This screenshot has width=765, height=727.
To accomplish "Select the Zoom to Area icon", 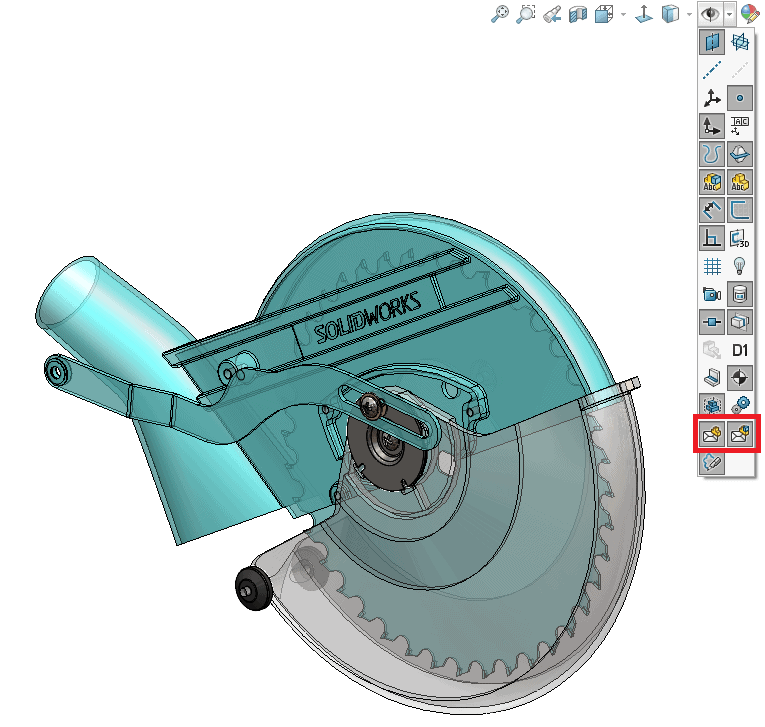I will click(526, 14).
